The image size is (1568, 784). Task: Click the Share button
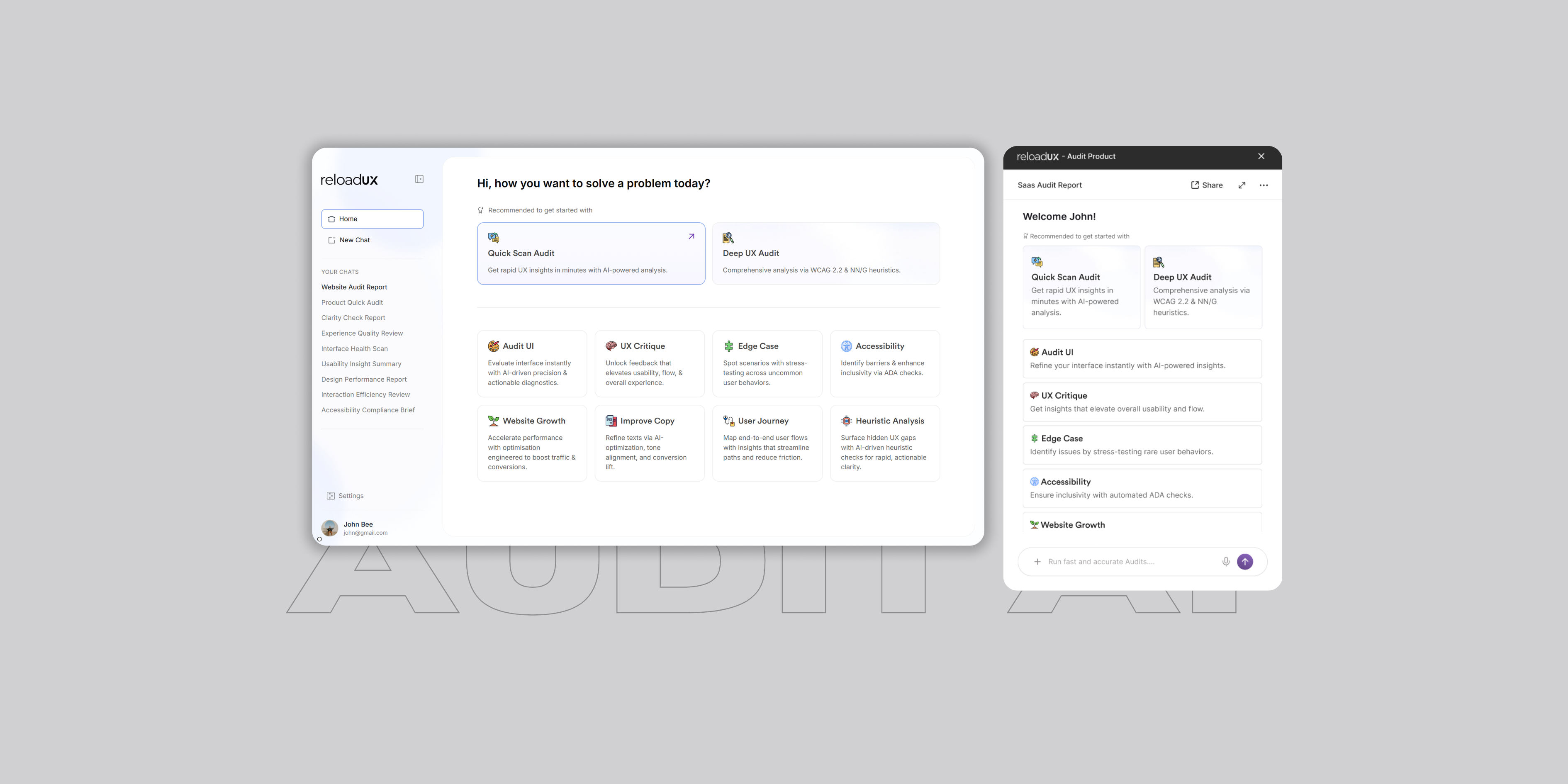coord(1206,185)
